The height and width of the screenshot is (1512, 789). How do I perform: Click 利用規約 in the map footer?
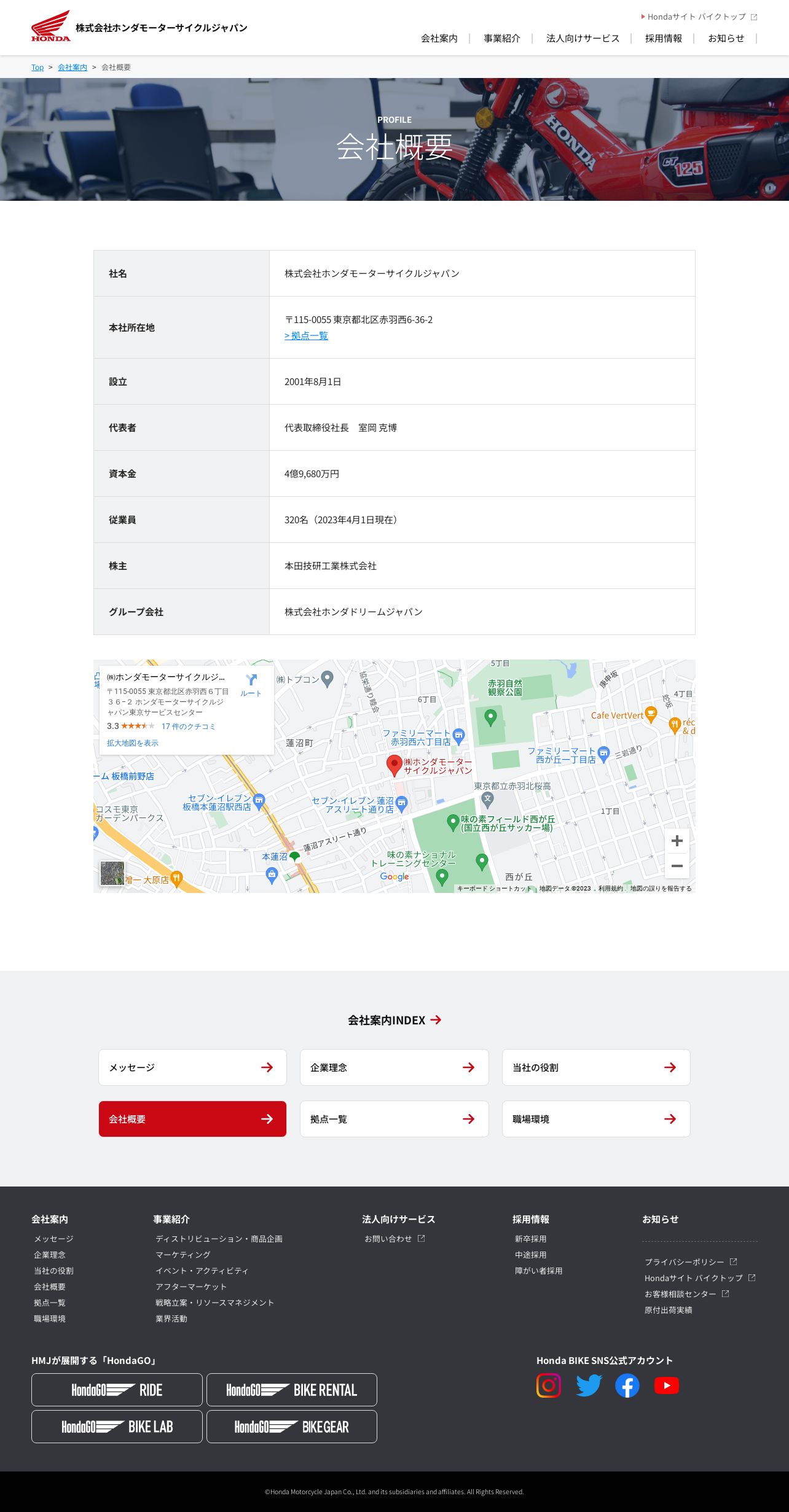(611, 888)
